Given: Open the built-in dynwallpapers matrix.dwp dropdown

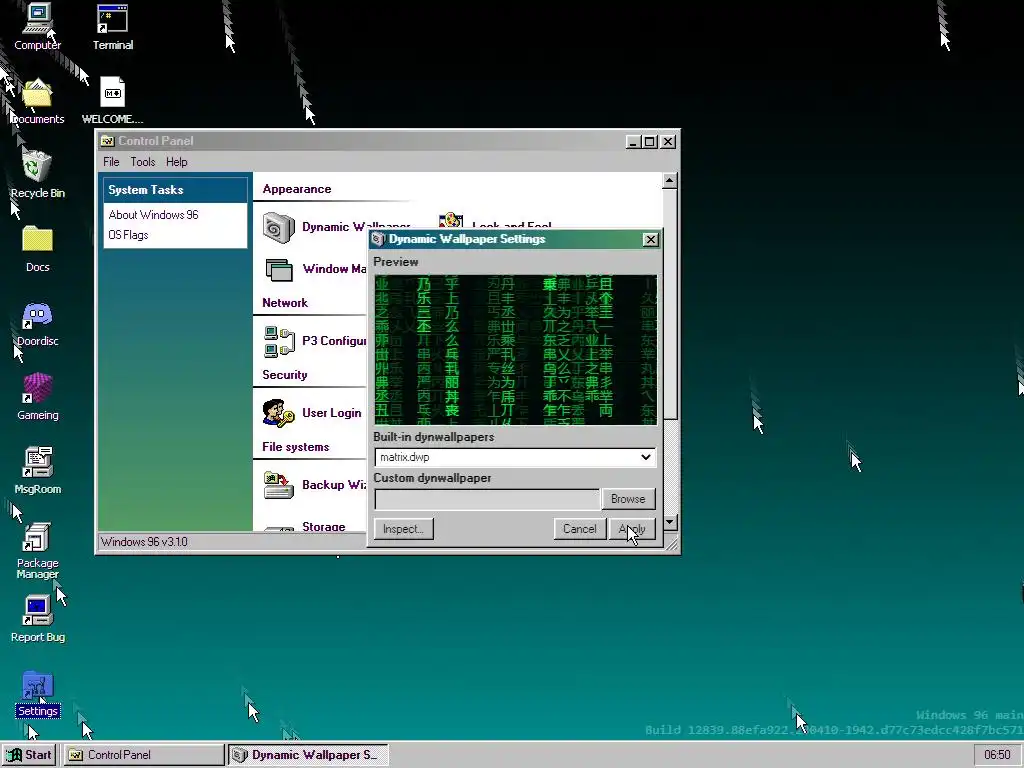Looking at the screenshot, I should pos(515,457).
